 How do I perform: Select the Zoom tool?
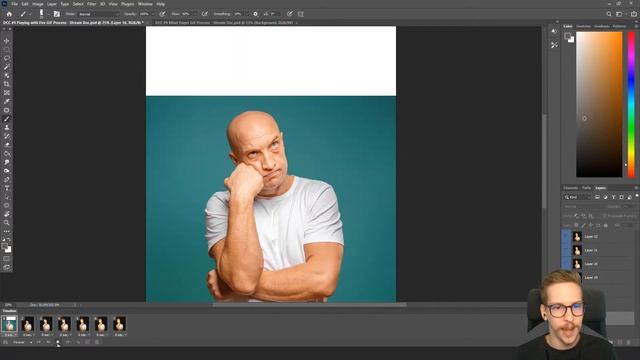(x=7, y=223)
